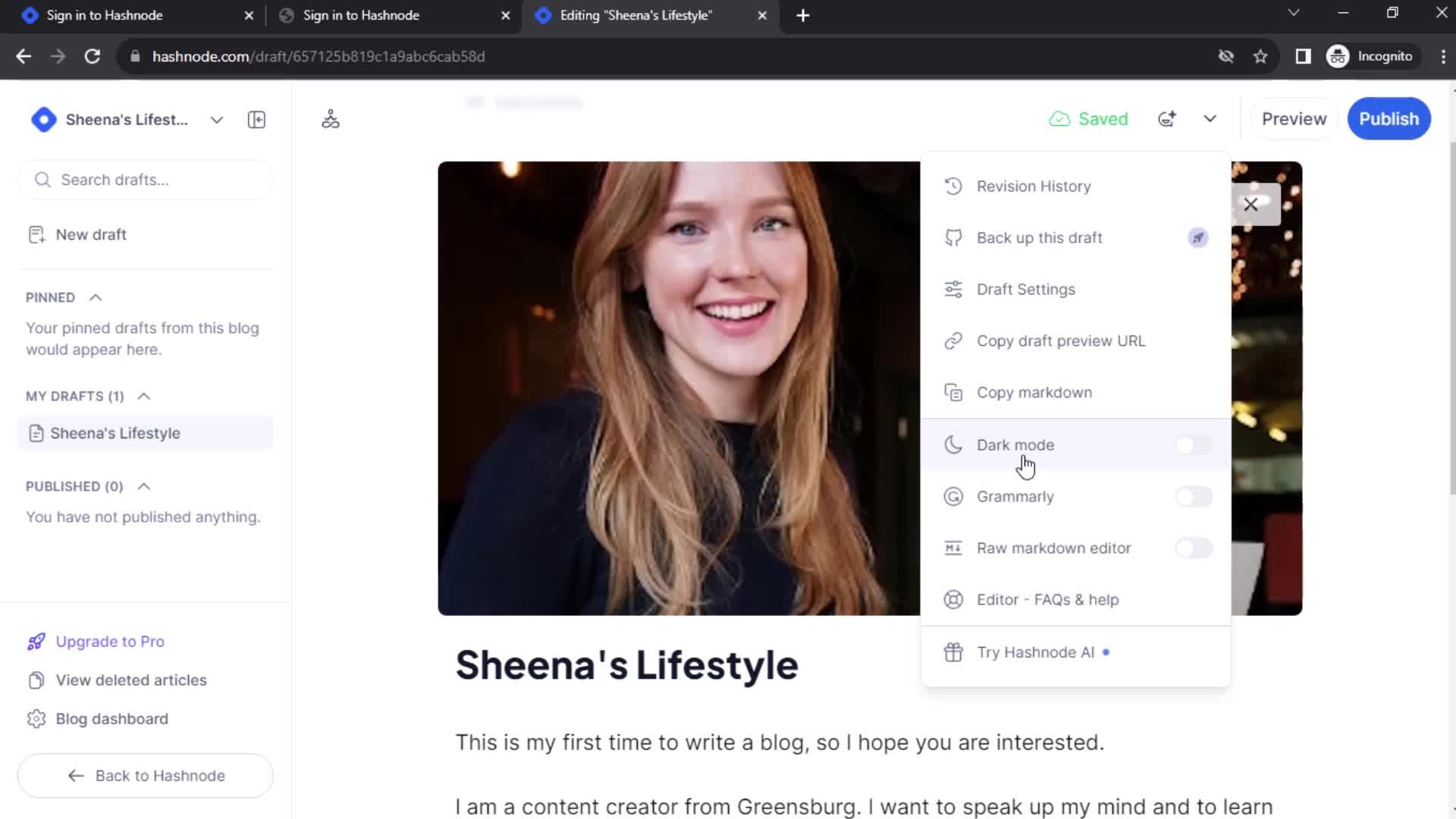Expand the blog switcher dropdown arrow
The width and height of the screenshot is (1456, 819).
pos(217,119)
